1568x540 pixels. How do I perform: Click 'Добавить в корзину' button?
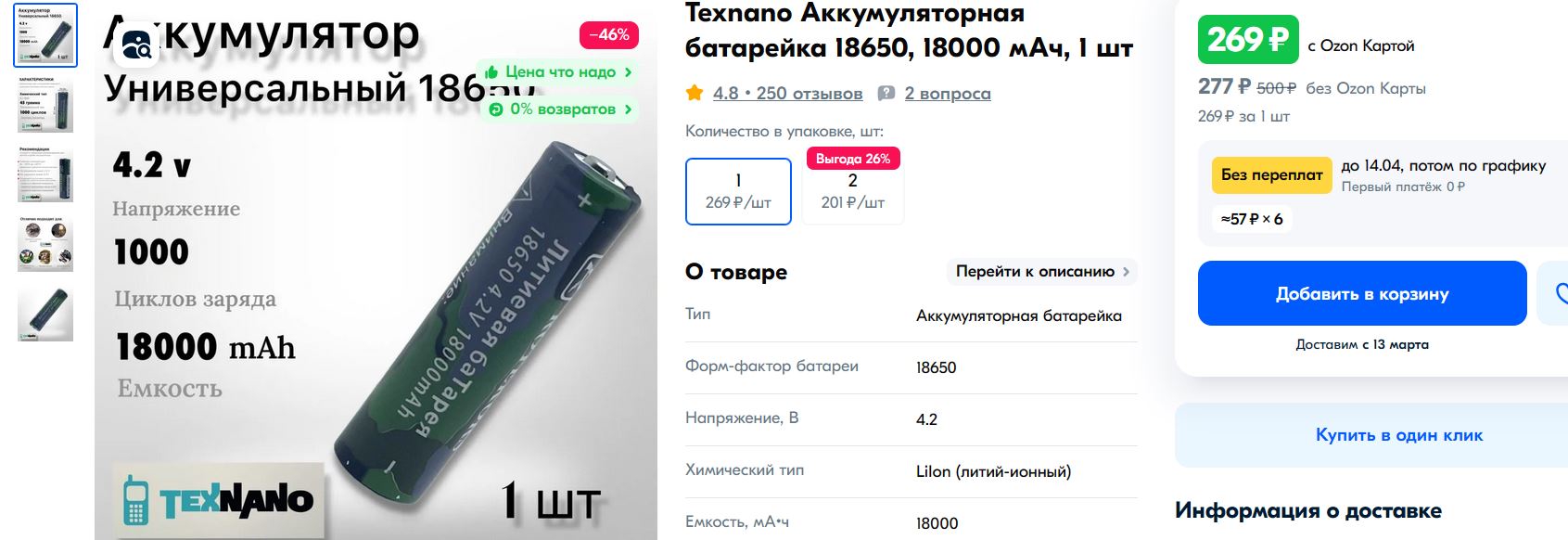pyautogui.click(x=1362, y=293)
